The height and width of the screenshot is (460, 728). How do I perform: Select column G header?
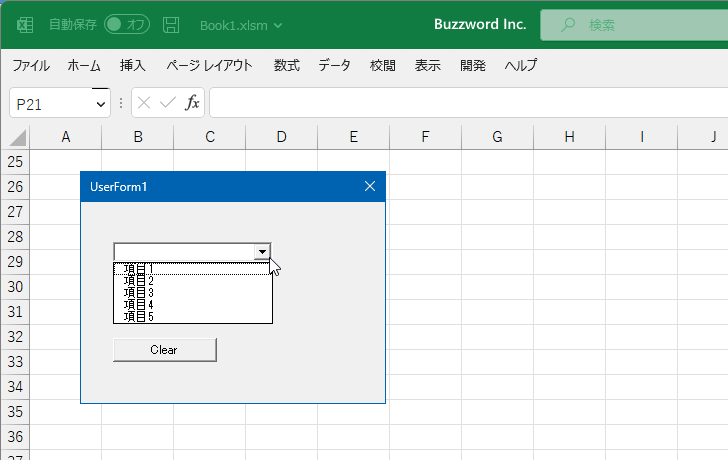[x=497, y=137]
